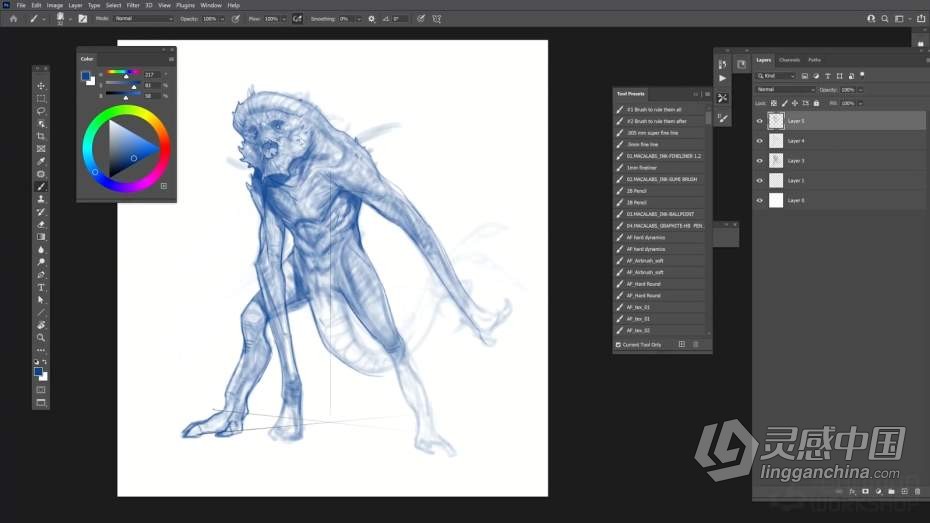Open the layer Fill dropdown arrow

[861, 103]
